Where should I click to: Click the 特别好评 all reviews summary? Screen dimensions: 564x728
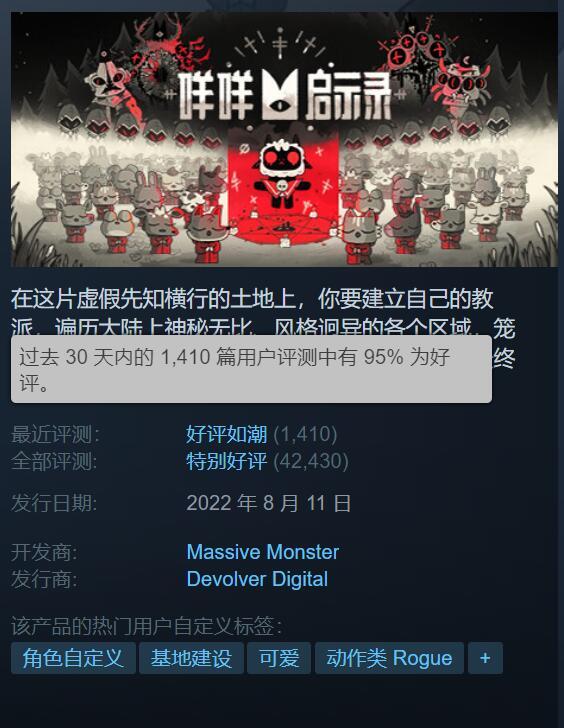point(227,461)
